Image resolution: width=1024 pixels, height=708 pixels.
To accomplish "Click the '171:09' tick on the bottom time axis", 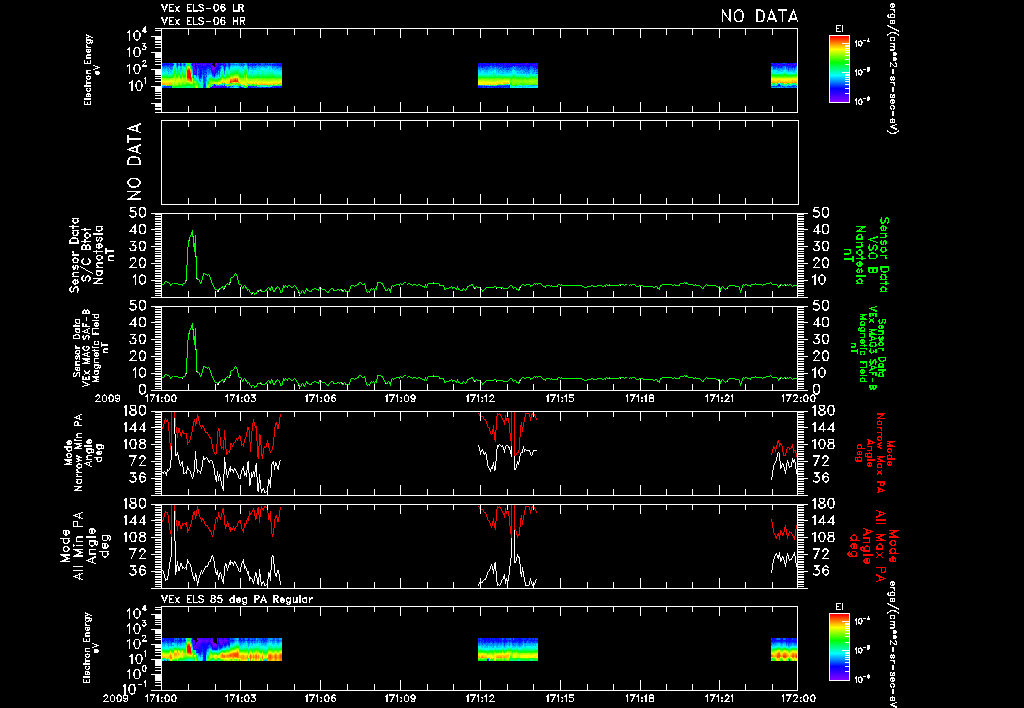I will [400, 698].
